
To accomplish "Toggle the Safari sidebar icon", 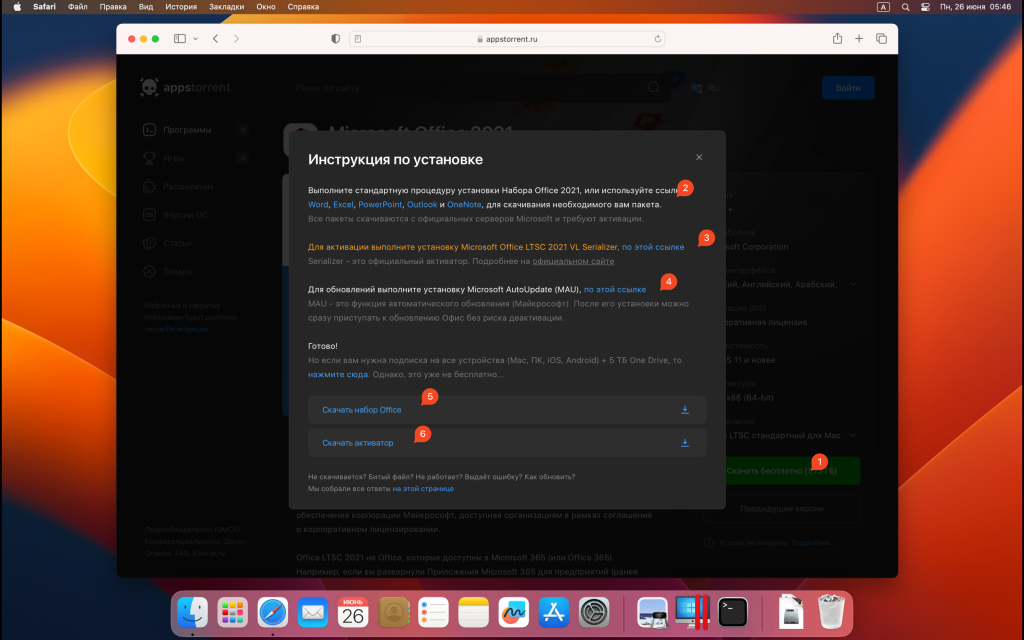I will [x=179, y=38].
